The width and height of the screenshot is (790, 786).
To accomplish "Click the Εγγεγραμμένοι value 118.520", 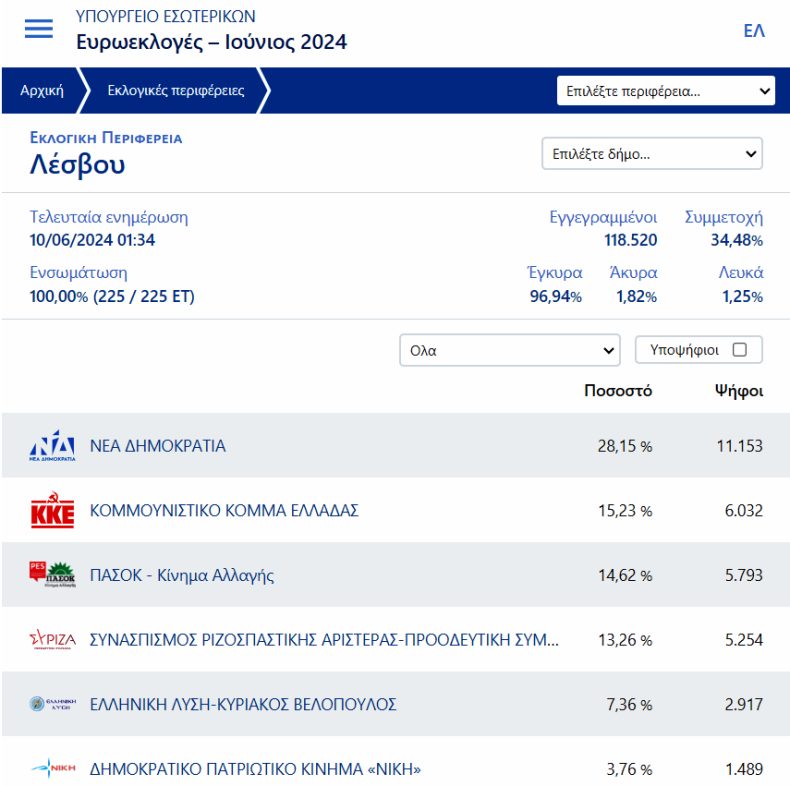I will click(631, 240).
